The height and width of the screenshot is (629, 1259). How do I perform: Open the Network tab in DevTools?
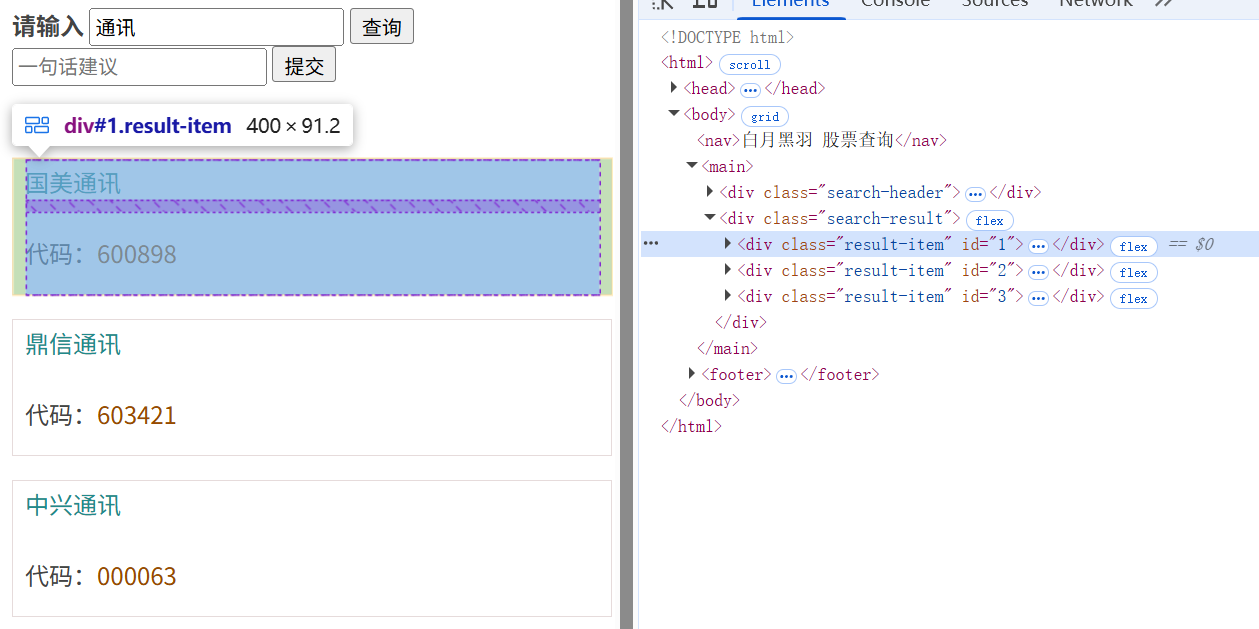pyautogui.click(x=1095, y=4)
